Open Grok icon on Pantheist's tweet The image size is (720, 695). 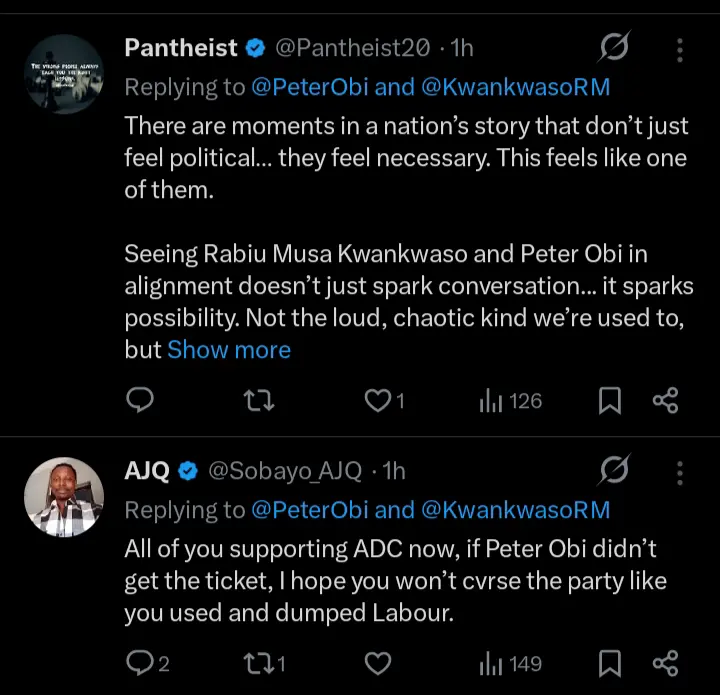pyautogui.click(x=614, y=47)
